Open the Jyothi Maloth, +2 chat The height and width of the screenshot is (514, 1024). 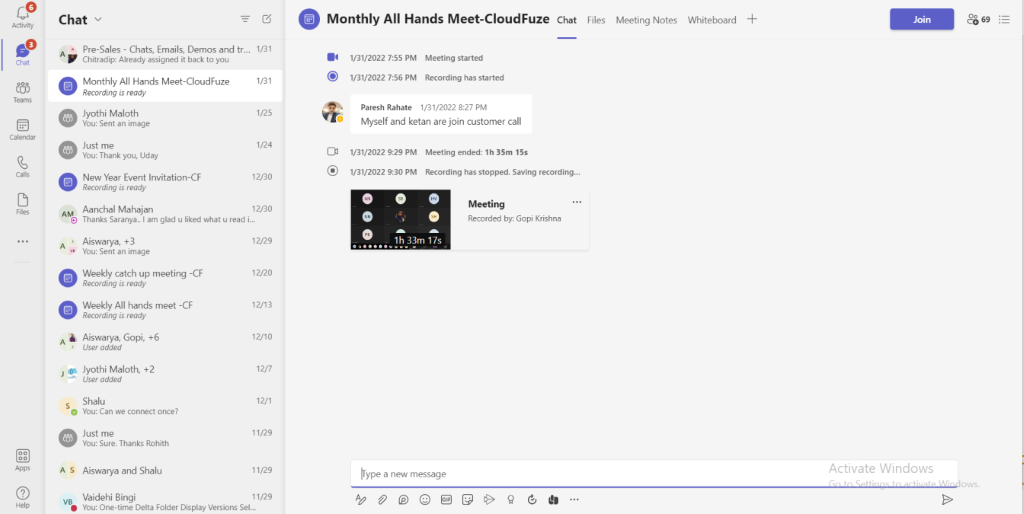pyautogui.click(x=165, y=374)
